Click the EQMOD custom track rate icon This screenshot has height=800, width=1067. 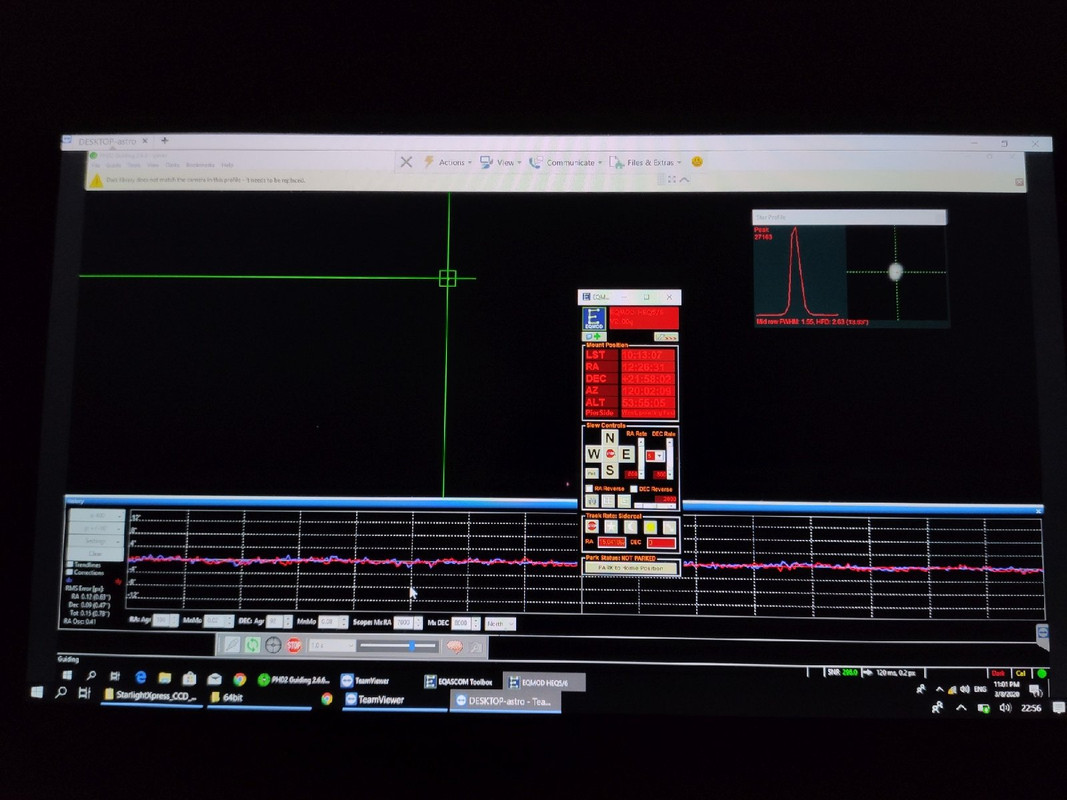[x=670, y=527]
